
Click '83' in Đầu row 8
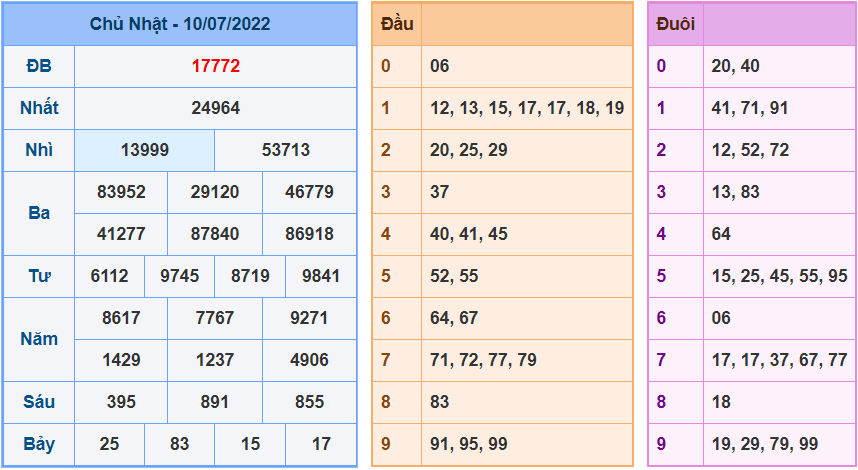439,402
